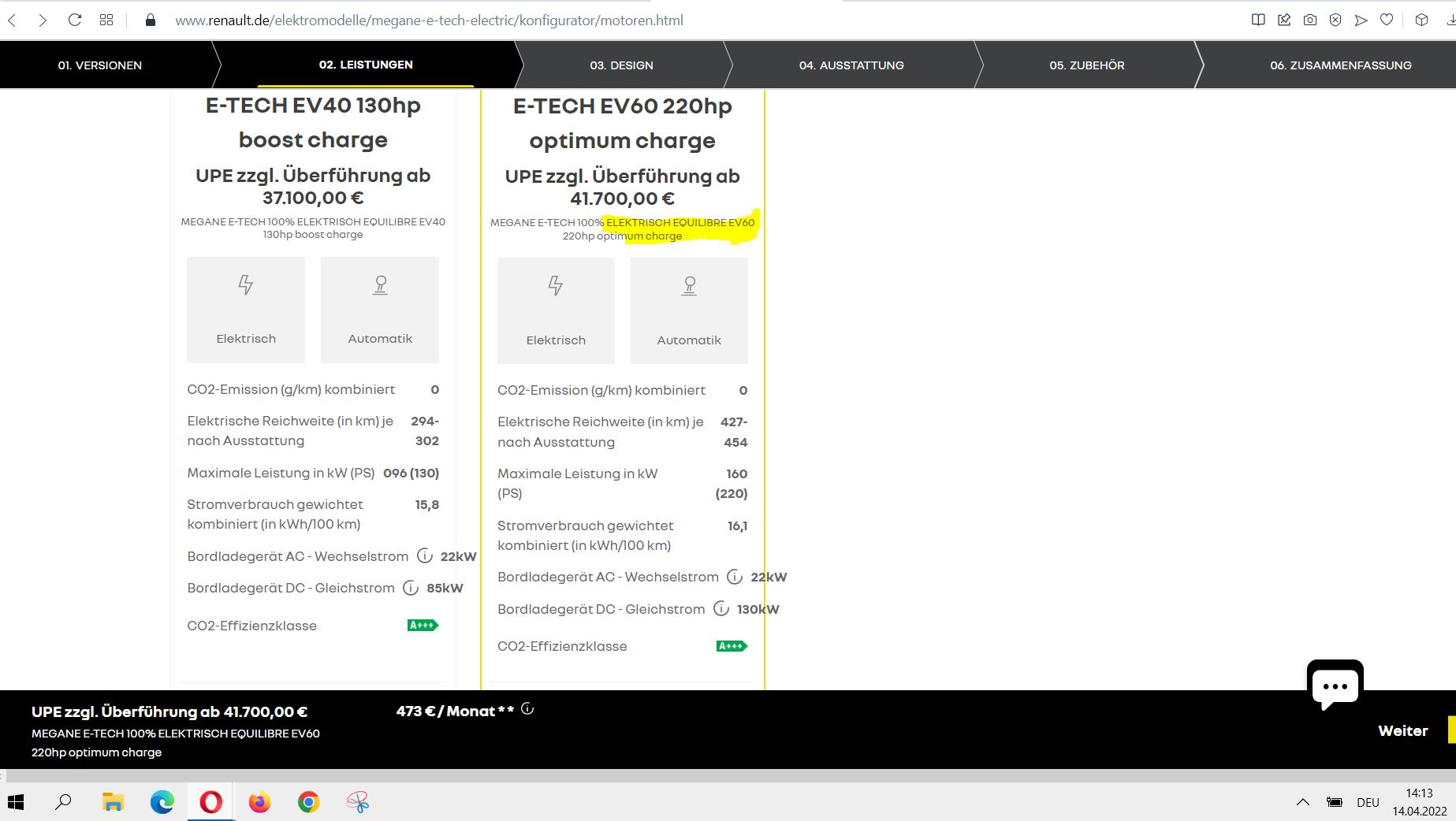Image resolution: width=1456 pixels, height=821 pixels.
Task: Click EV40 range value 294-302
Action: tap(426, 431)
